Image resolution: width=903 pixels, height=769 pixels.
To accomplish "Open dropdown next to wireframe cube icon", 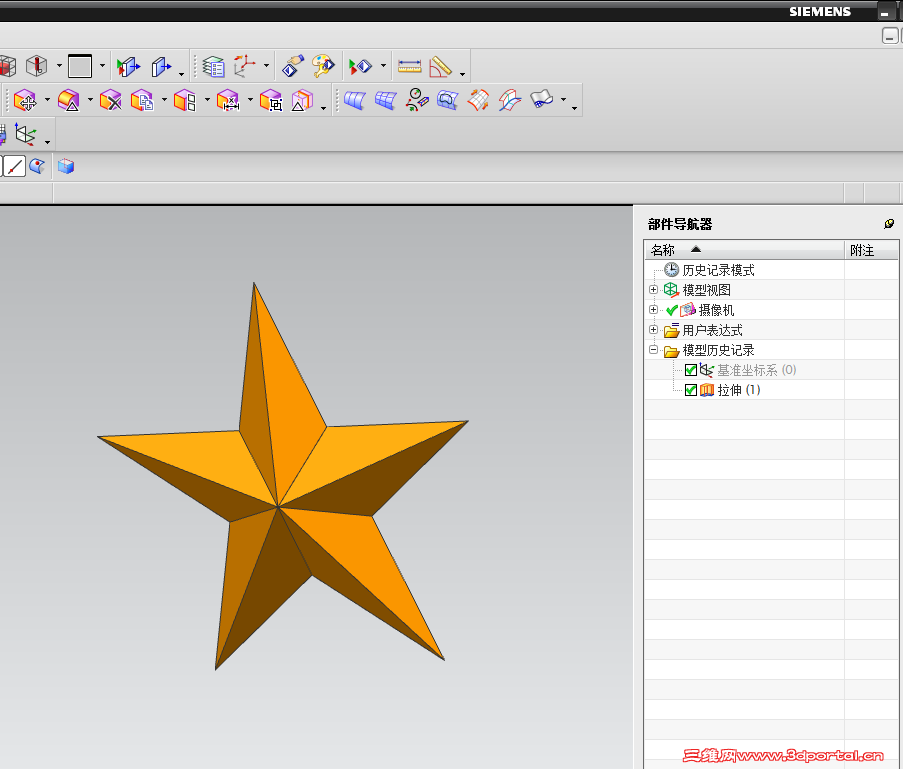I will (x=59, y=66).
